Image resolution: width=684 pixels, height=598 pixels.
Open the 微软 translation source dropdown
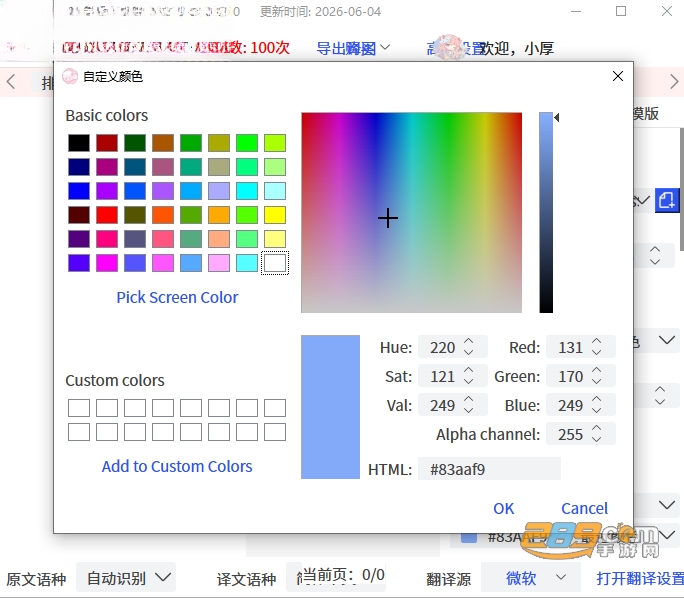pyautogui.click(x=530, y=578)
